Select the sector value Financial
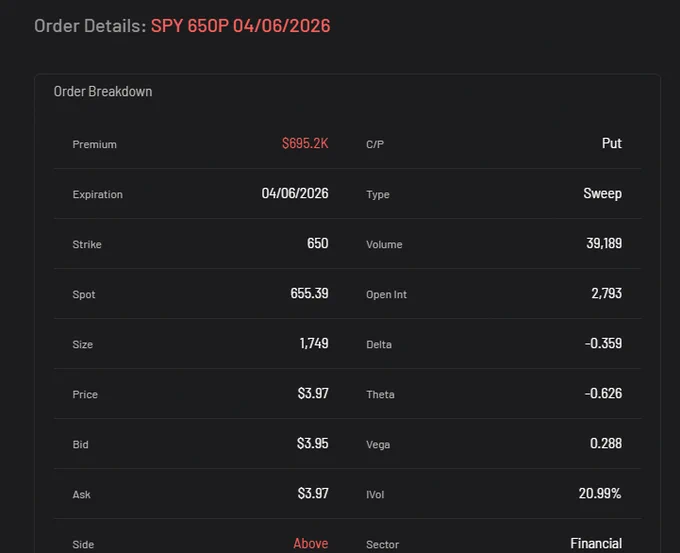Viewport: 680px width, 553px height. (x=596, y=543)
